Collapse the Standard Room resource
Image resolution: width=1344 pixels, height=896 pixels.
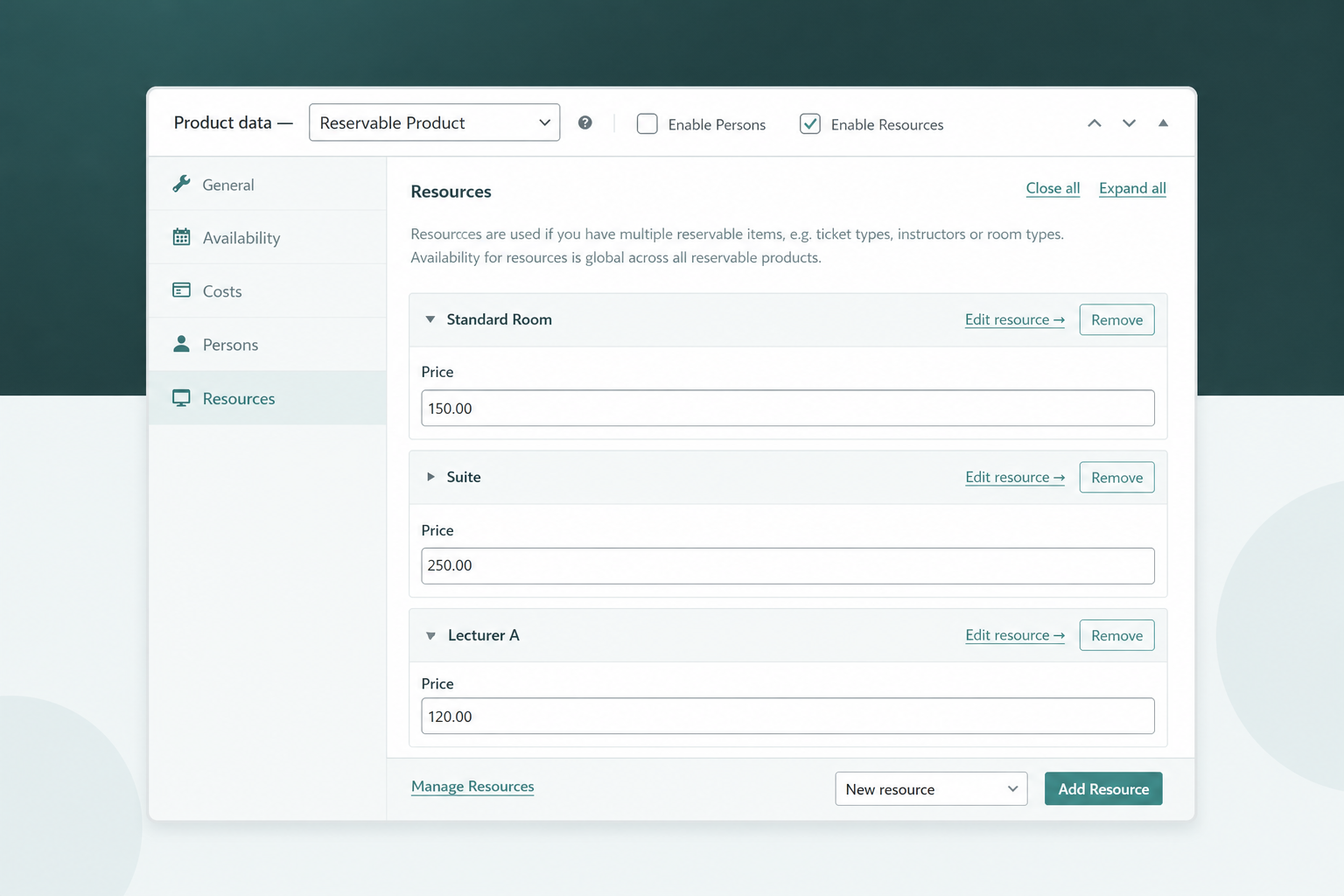pyautogui.click(x=430, y=319)
